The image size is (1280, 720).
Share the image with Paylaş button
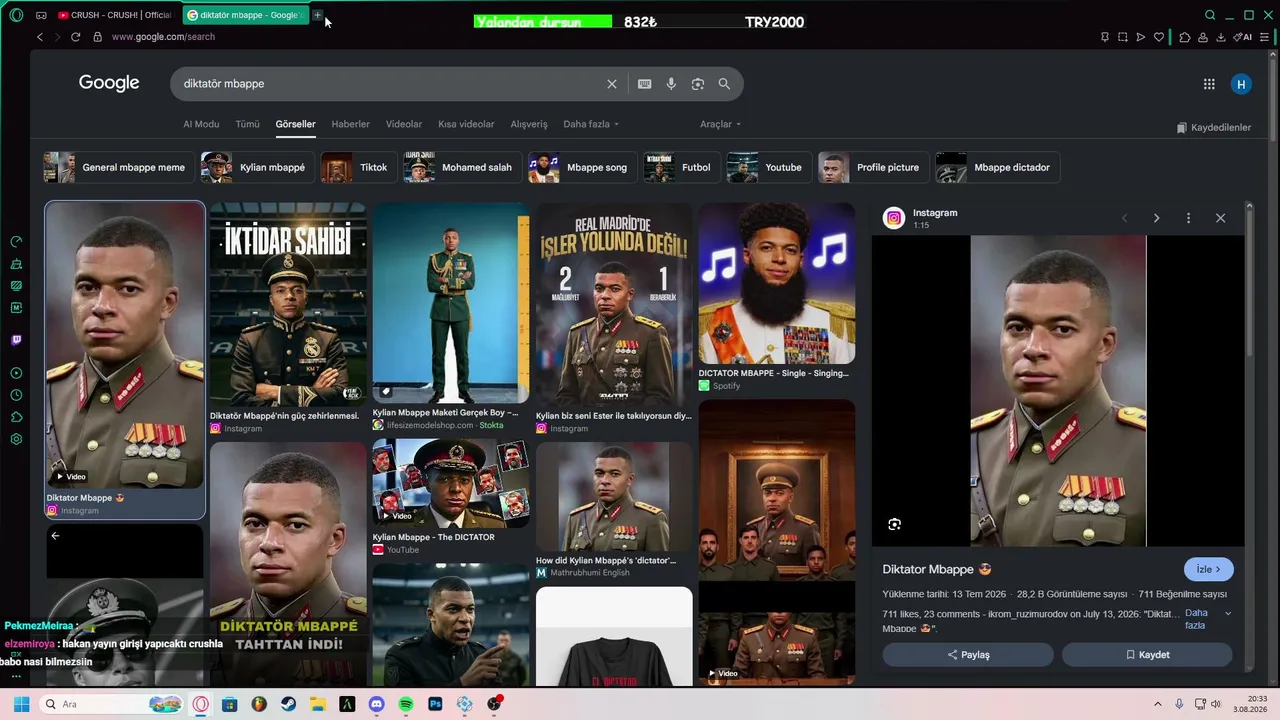point(968,655)
